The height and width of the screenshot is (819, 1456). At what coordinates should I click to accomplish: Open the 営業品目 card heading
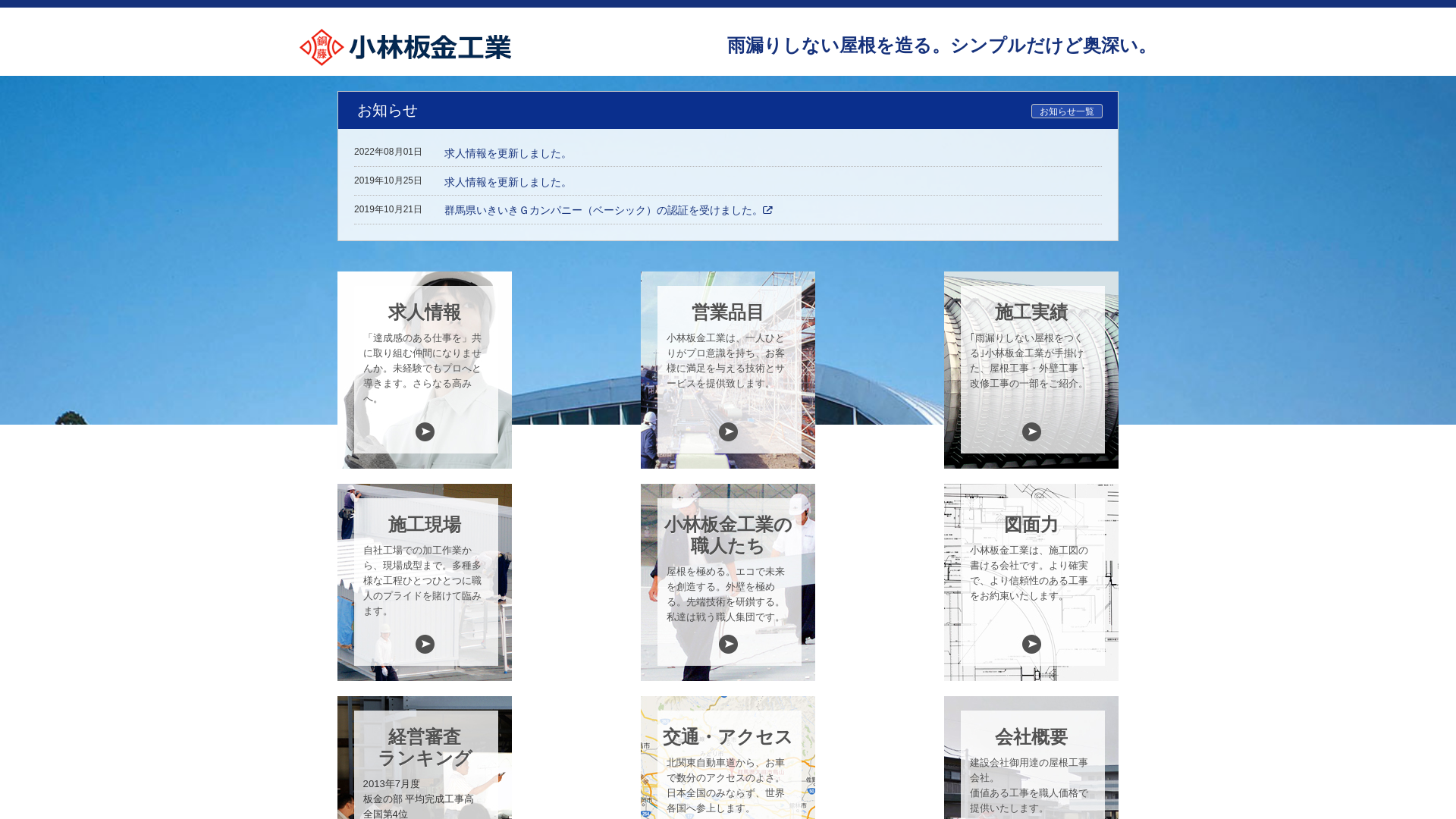click(x=728, y=312)
